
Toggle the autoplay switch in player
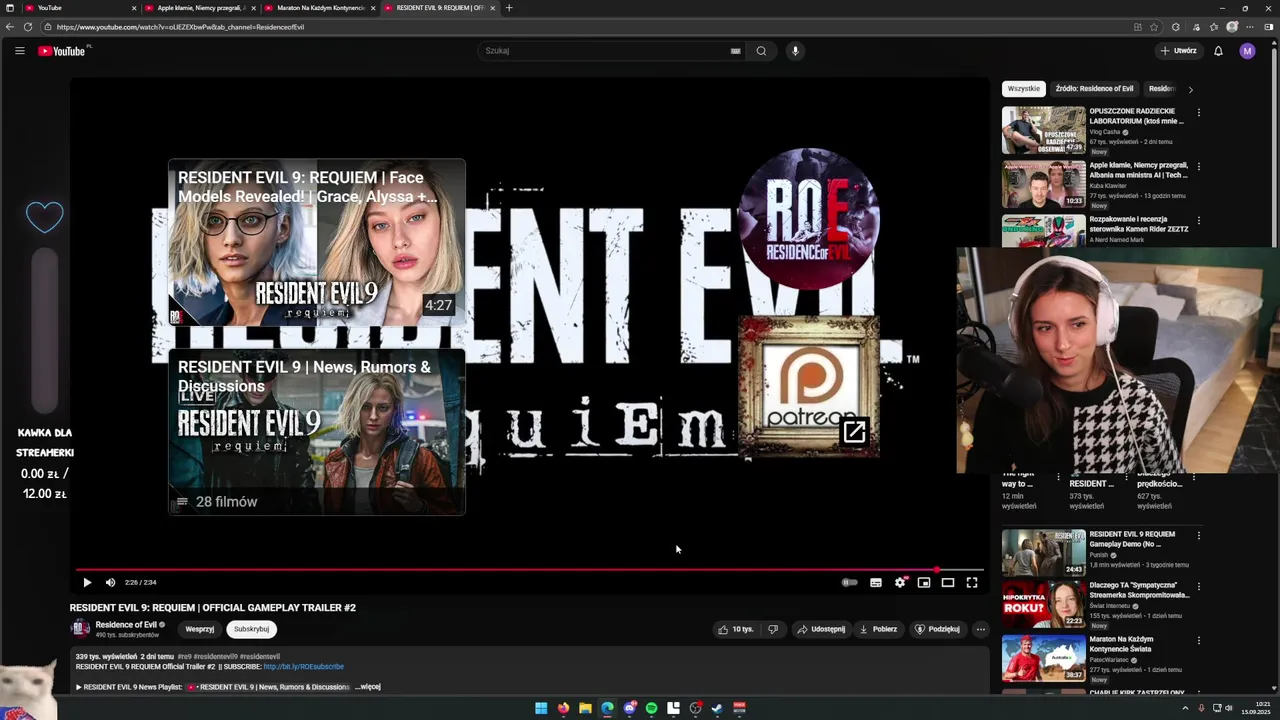pos(849,582)
